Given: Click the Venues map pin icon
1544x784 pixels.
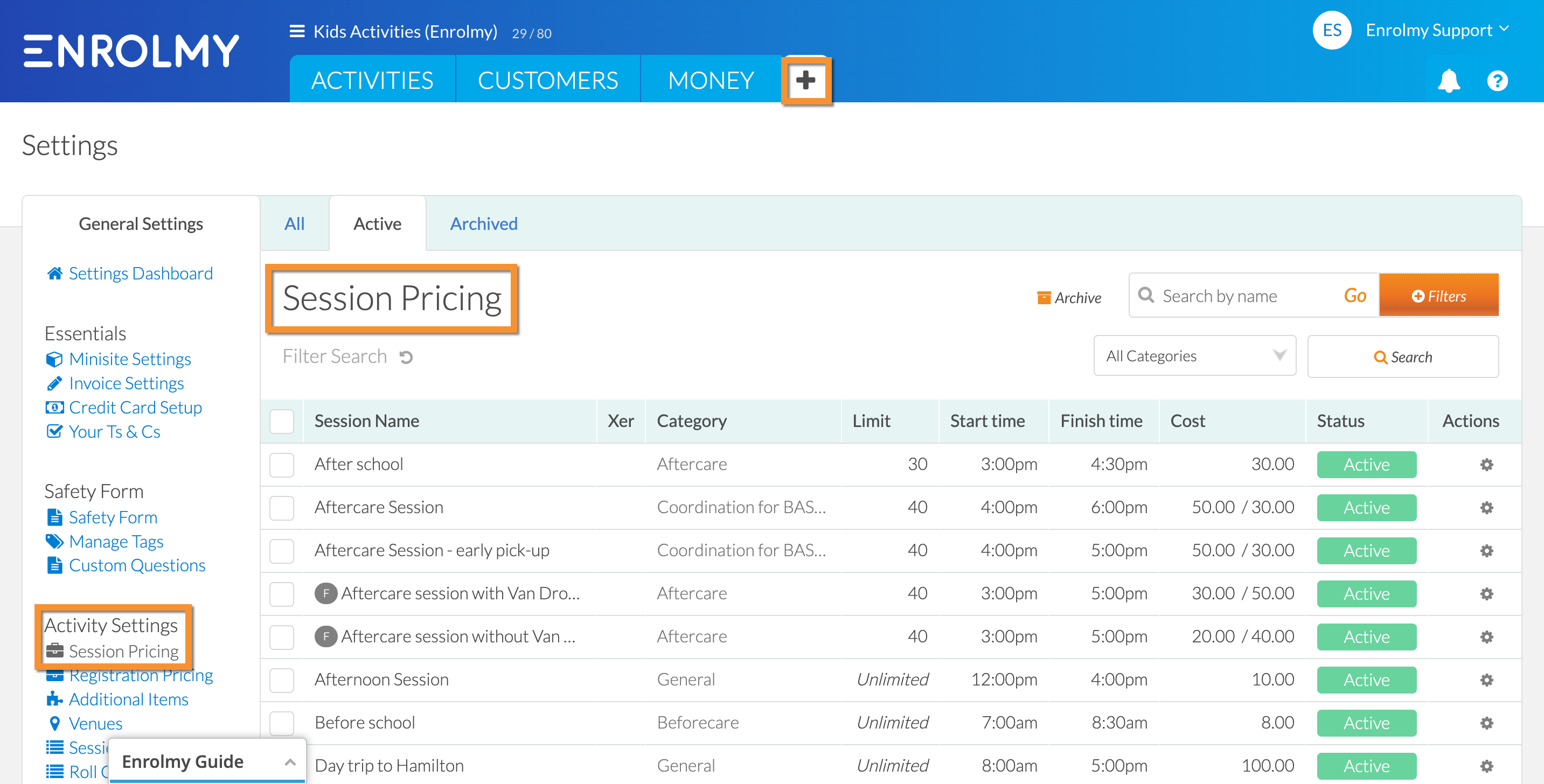Looking at the screenshot, I should point(54,724).
